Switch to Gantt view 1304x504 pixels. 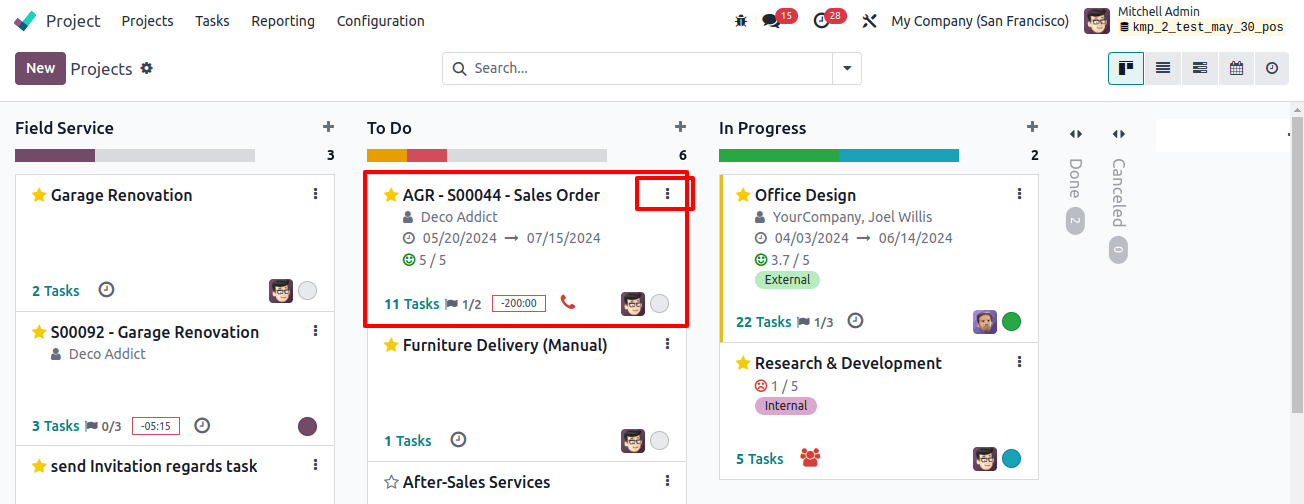pos(1200,68)
